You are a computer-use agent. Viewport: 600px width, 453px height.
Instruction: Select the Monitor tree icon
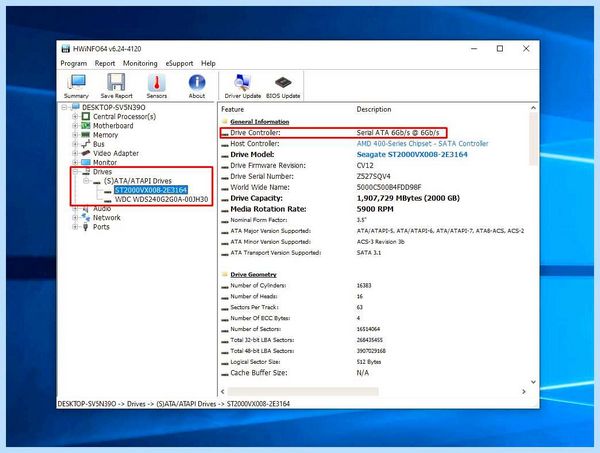click(x=86, y=162)
